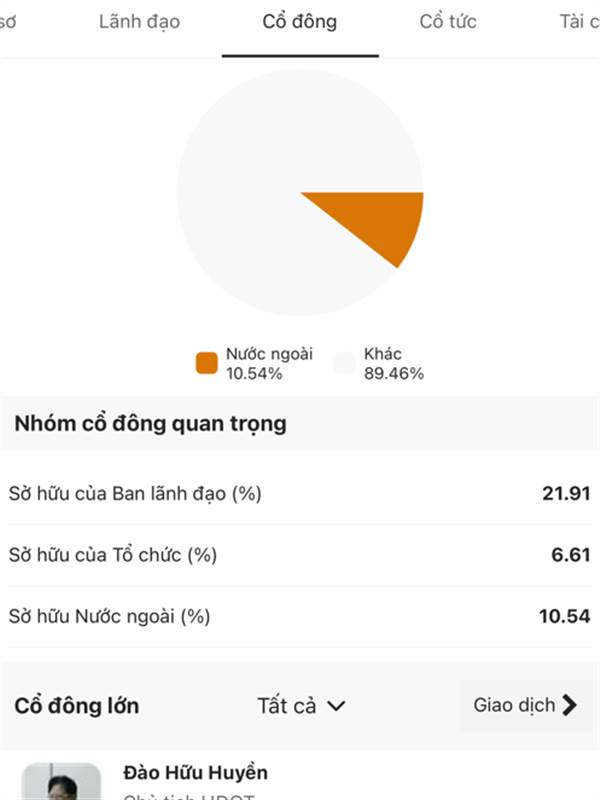Select the Sở hữu của Tổ chức row
Screen dimensions: 600x800
click(x=299, y=554)
